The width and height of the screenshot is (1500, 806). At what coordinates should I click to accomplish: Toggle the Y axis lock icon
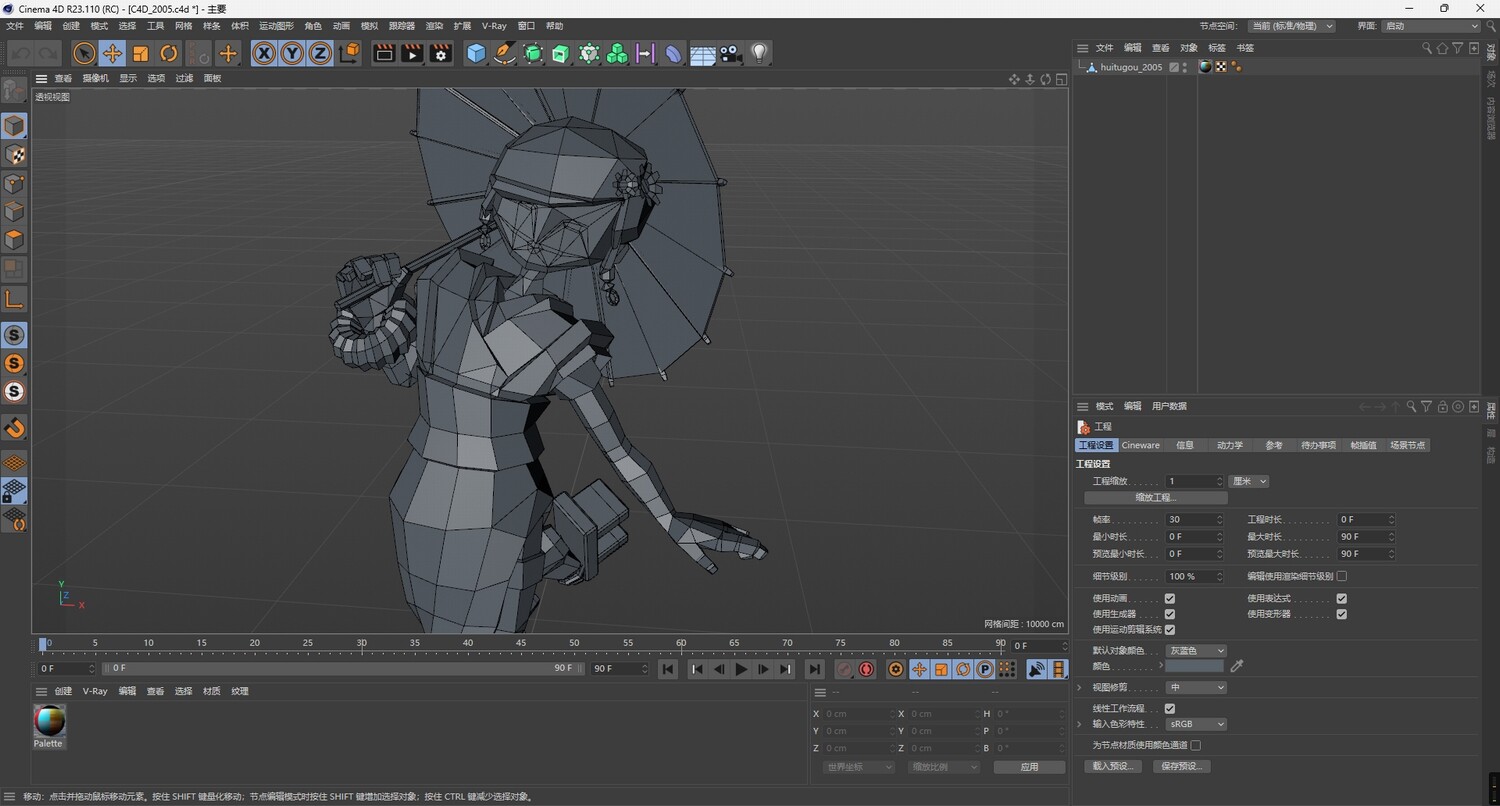click(292, 54)
